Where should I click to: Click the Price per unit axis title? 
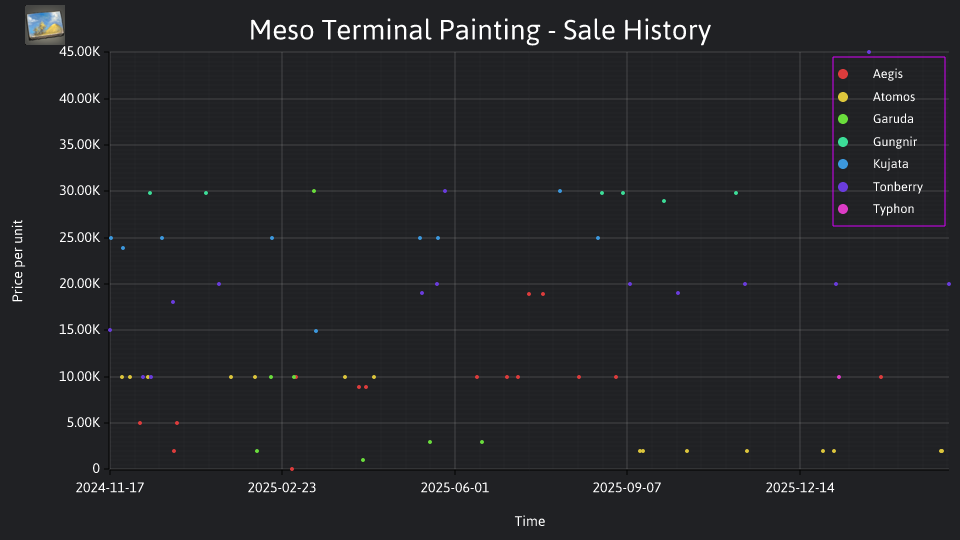click(x=18, y=261)
